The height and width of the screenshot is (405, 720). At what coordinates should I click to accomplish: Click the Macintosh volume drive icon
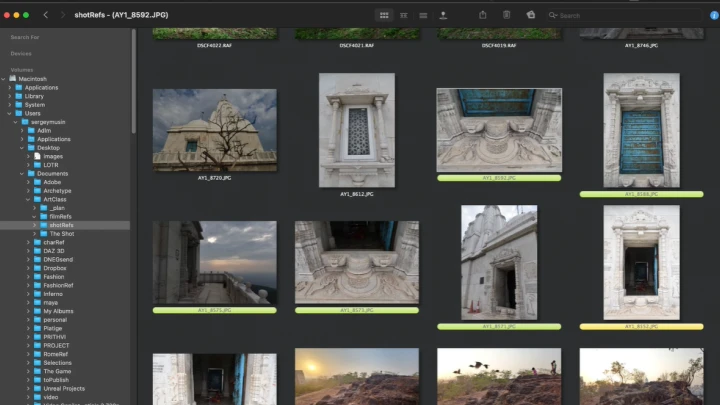click(13, 79)
